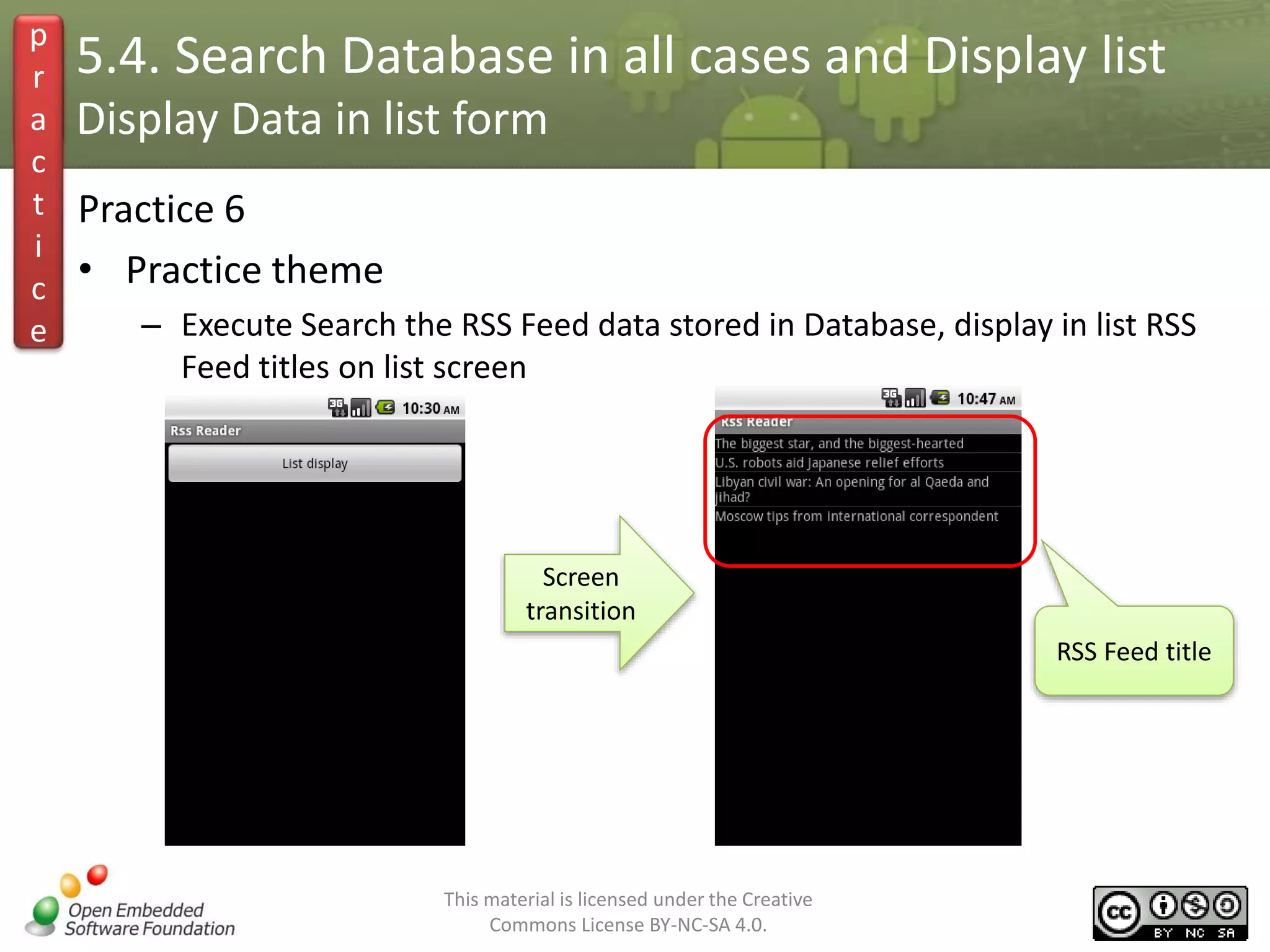Image resolution: width=1270 pixels, height=952 pixels.
Task: Click the RSS Feed title callout
Action: (x=1134, y=651)
